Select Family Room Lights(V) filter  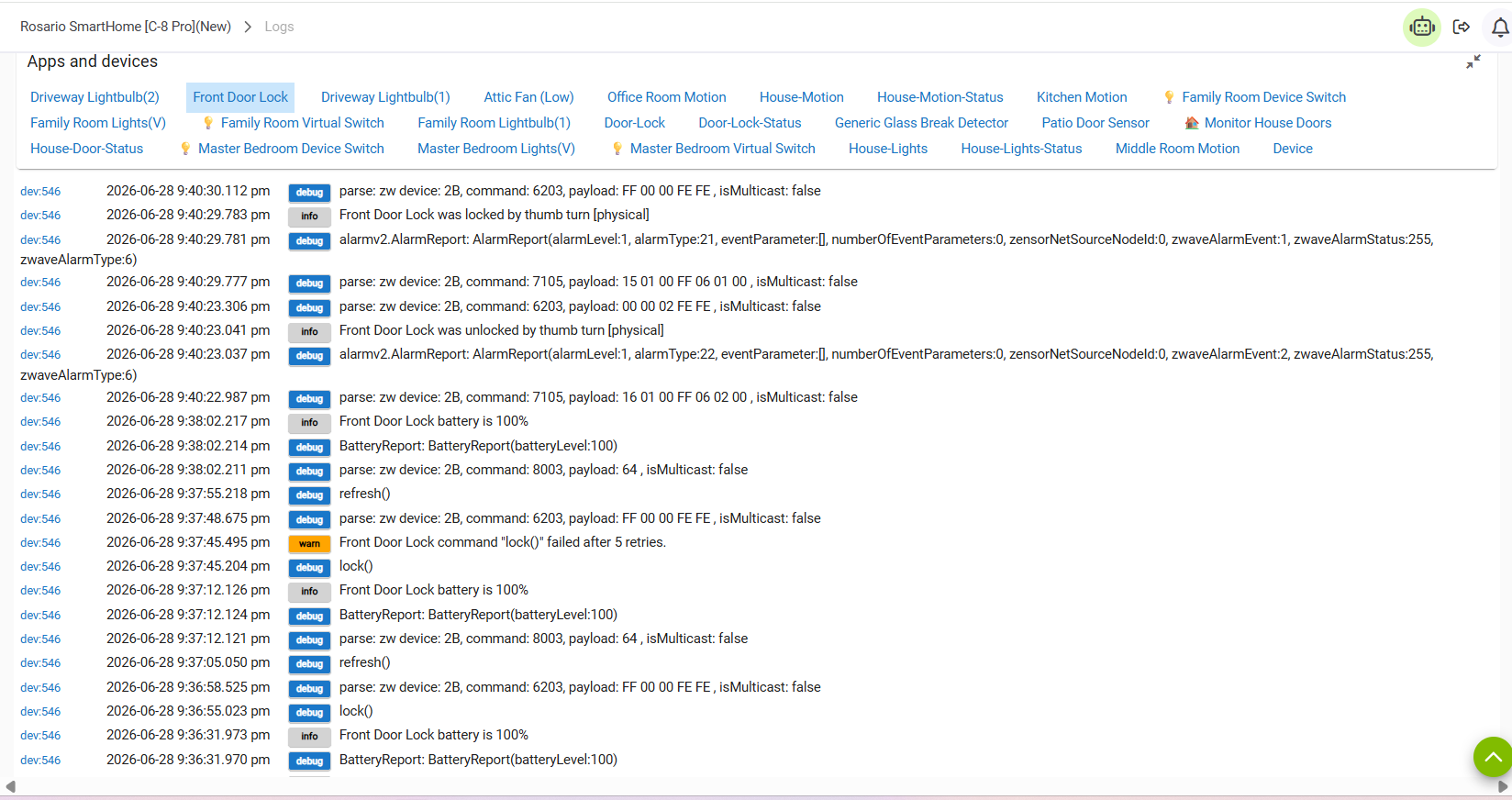[98, 123]
